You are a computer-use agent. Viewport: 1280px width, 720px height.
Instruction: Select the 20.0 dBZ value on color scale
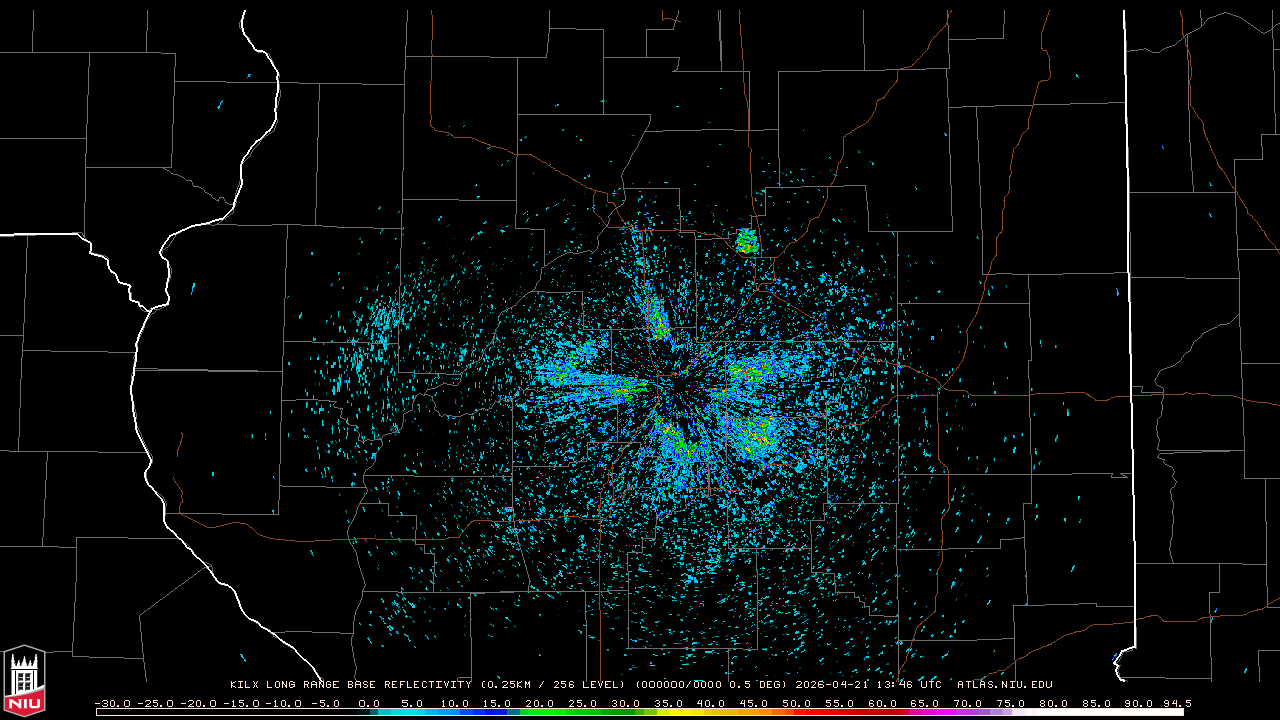540,703
